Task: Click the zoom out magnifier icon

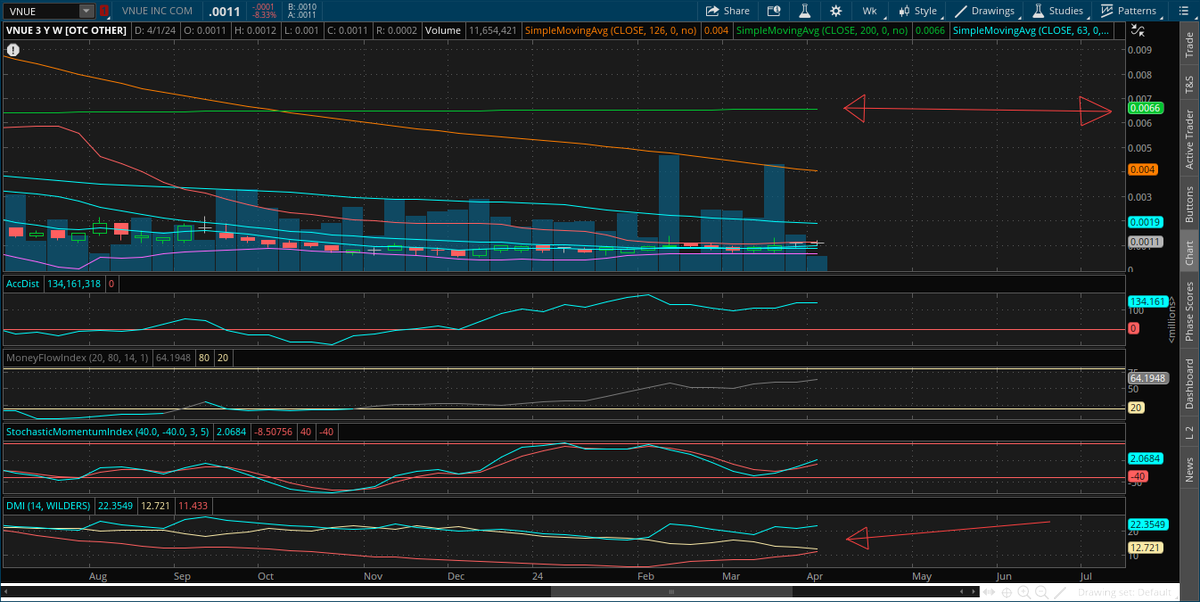Action: pos(1042,593)
